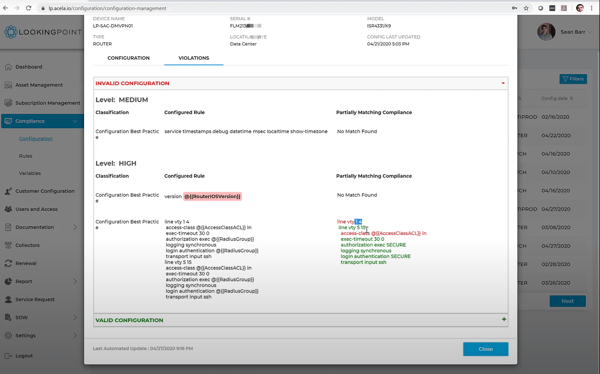This screenshot has height=374, width=600.
Task: Click the Users and Access icon
Action: [x=8, y=209]
